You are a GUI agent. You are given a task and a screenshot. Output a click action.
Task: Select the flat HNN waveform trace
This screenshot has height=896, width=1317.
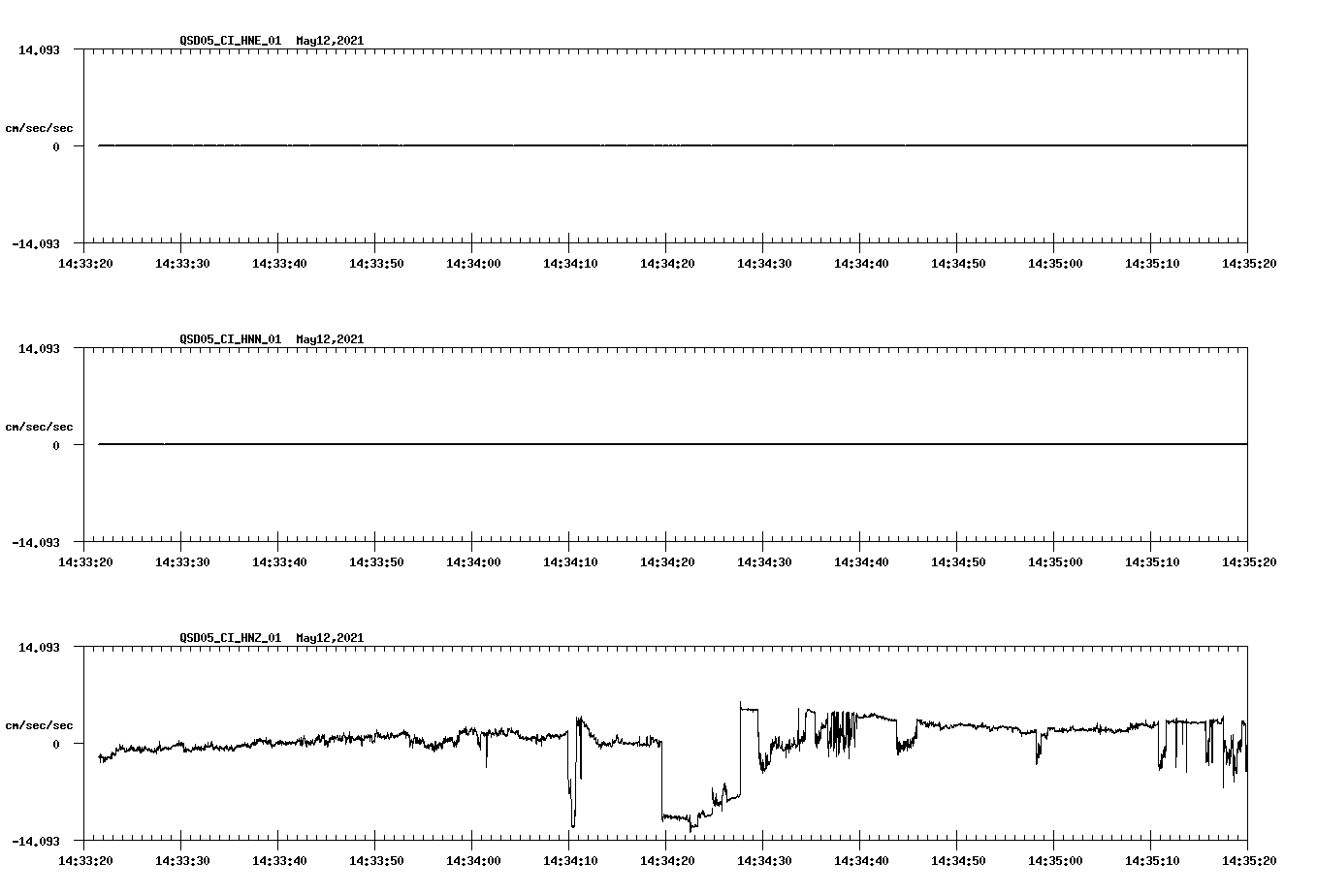point(582,444)
